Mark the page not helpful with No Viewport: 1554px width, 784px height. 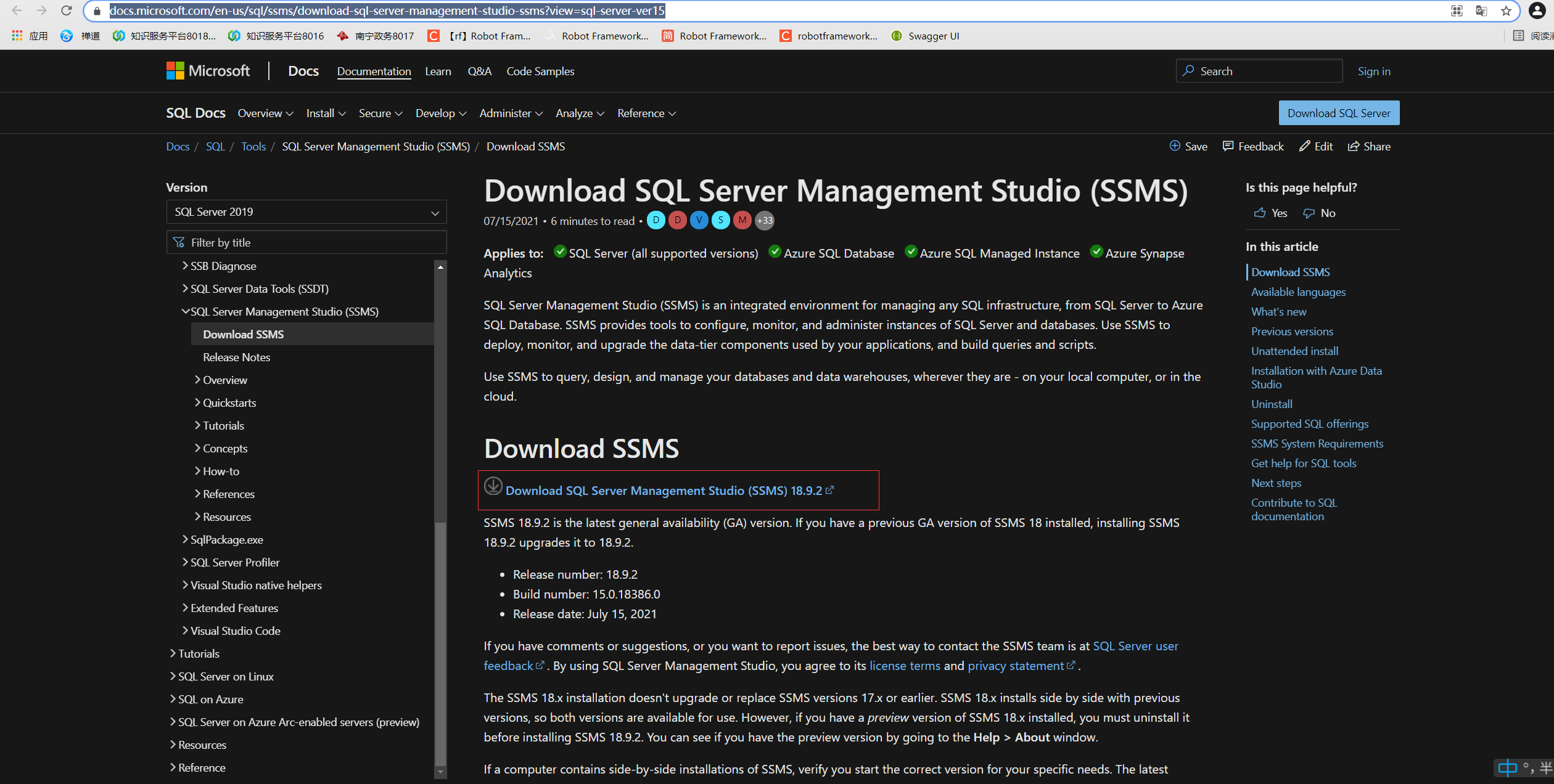click(x=1319, y=213)
